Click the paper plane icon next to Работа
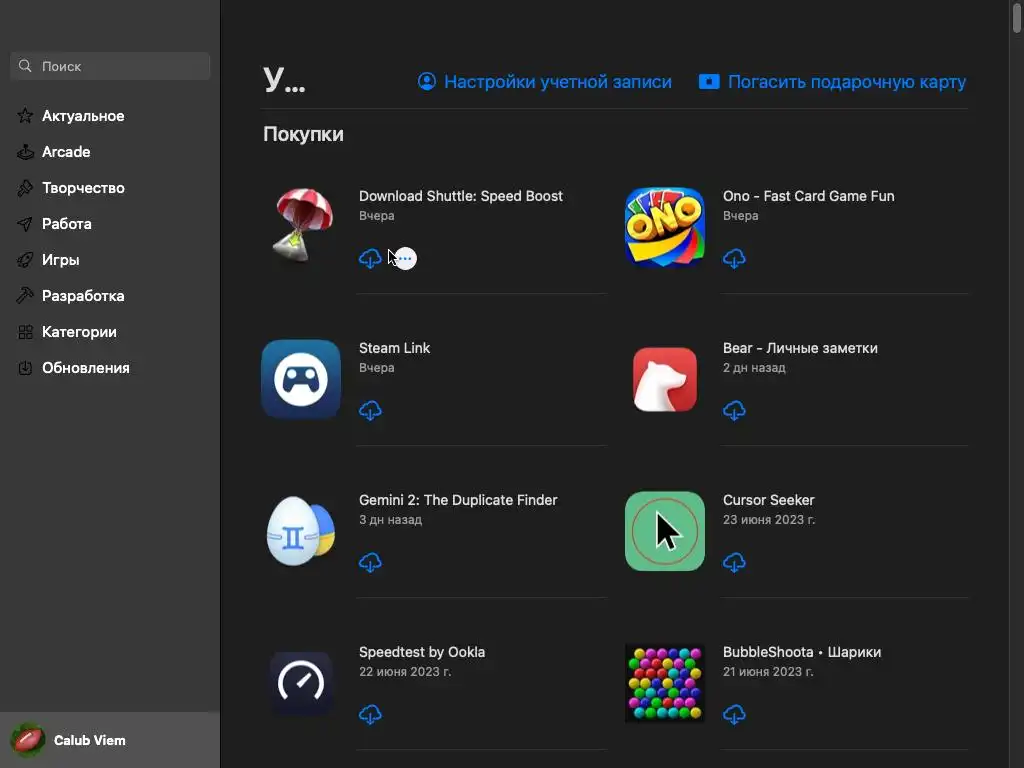This screenshot has width=1024, height=768. tap(25, 224)
